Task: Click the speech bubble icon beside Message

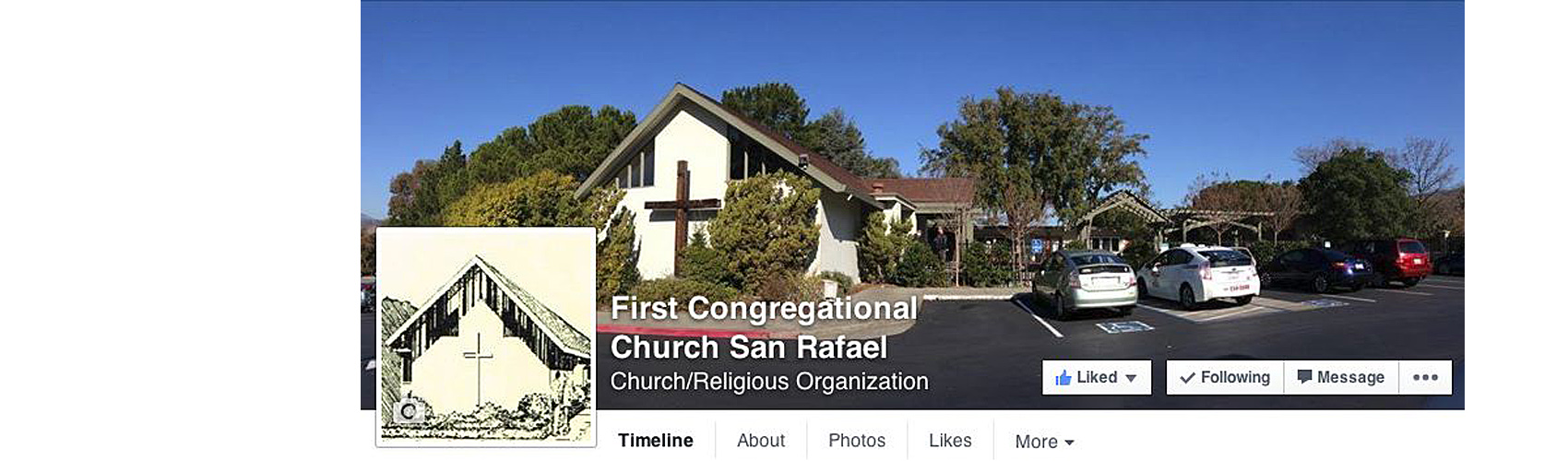Action: pos(1304,376)
